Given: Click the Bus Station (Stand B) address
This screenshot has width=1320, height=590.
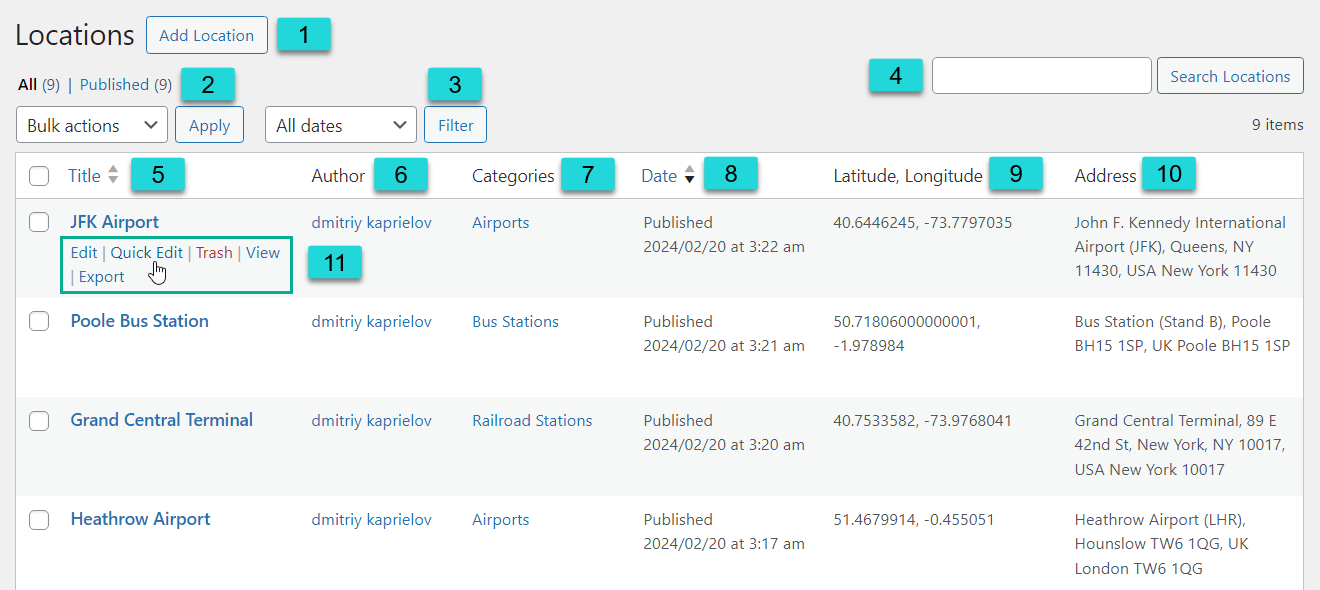Looking at the screenshot, I should pyautogui.click(x=1182, y=333).
